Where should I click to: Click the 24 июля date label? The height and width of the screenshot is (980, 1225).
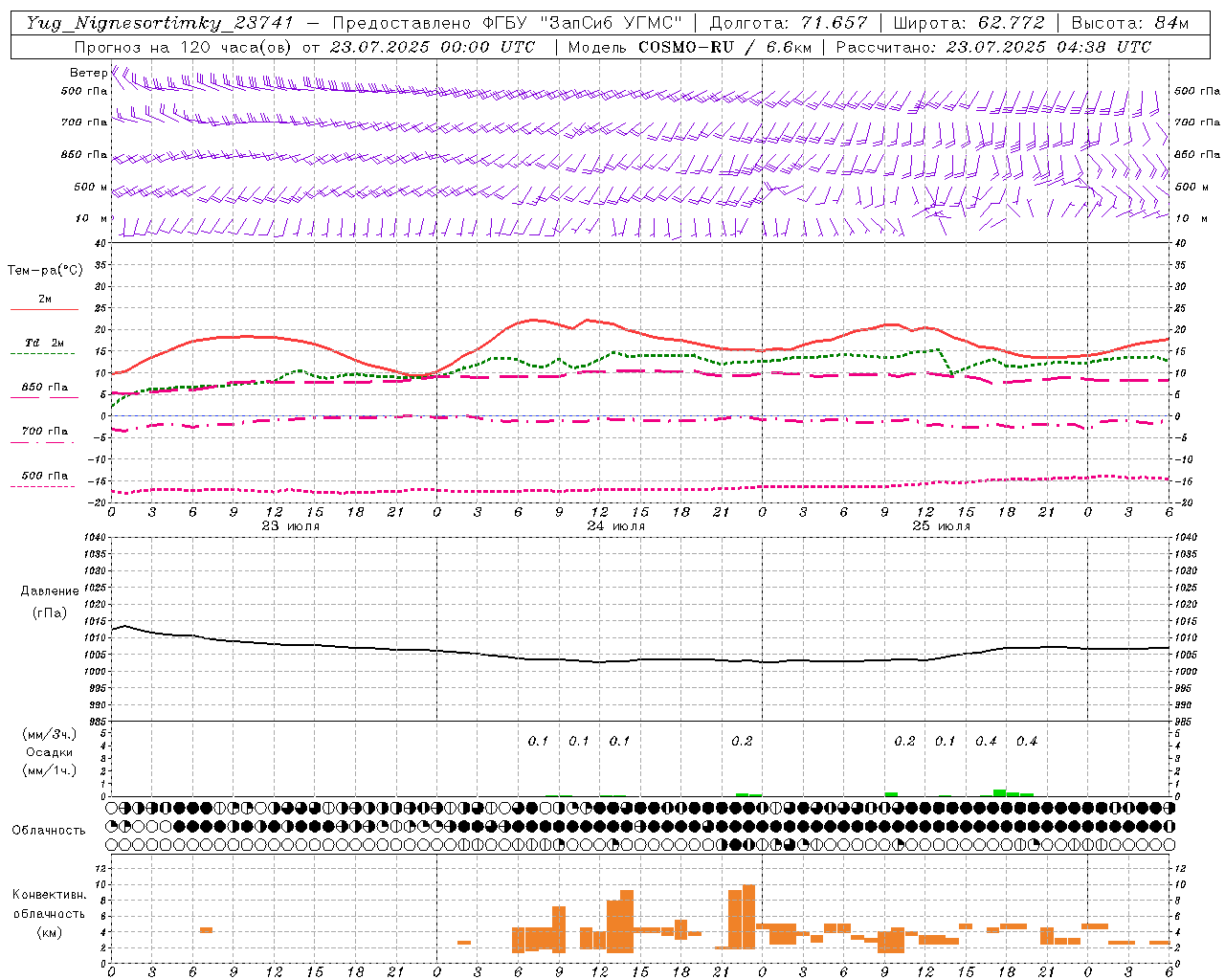click(x=615, y=525)
